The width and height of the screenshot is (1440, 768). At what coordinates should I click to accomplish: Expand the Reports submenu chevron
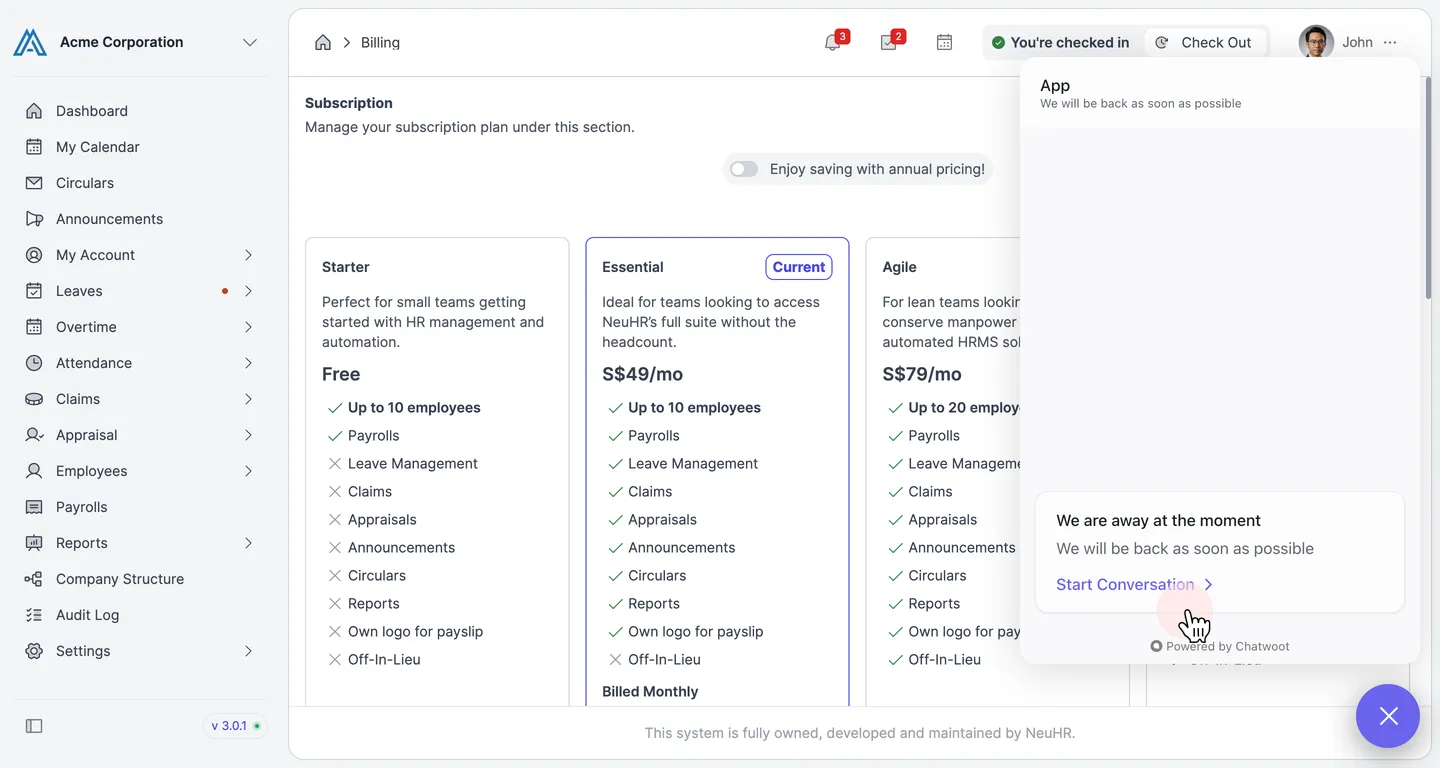pyautogui.click(x=248, y=543)
